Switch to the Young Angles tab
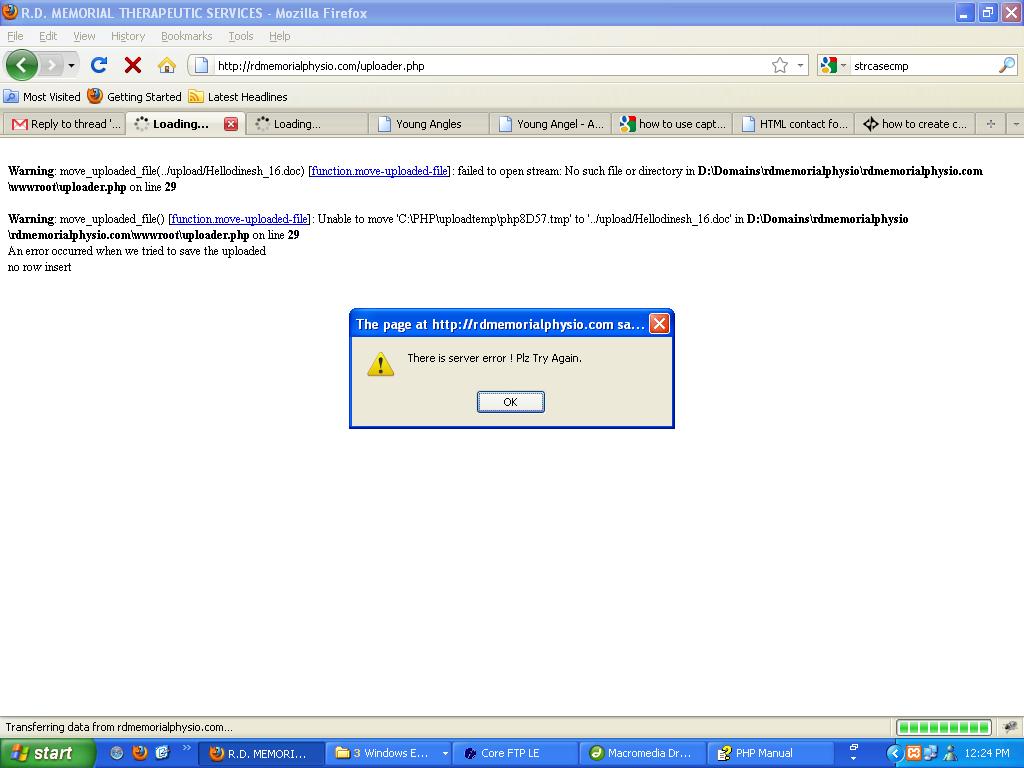 pos(428,123)
